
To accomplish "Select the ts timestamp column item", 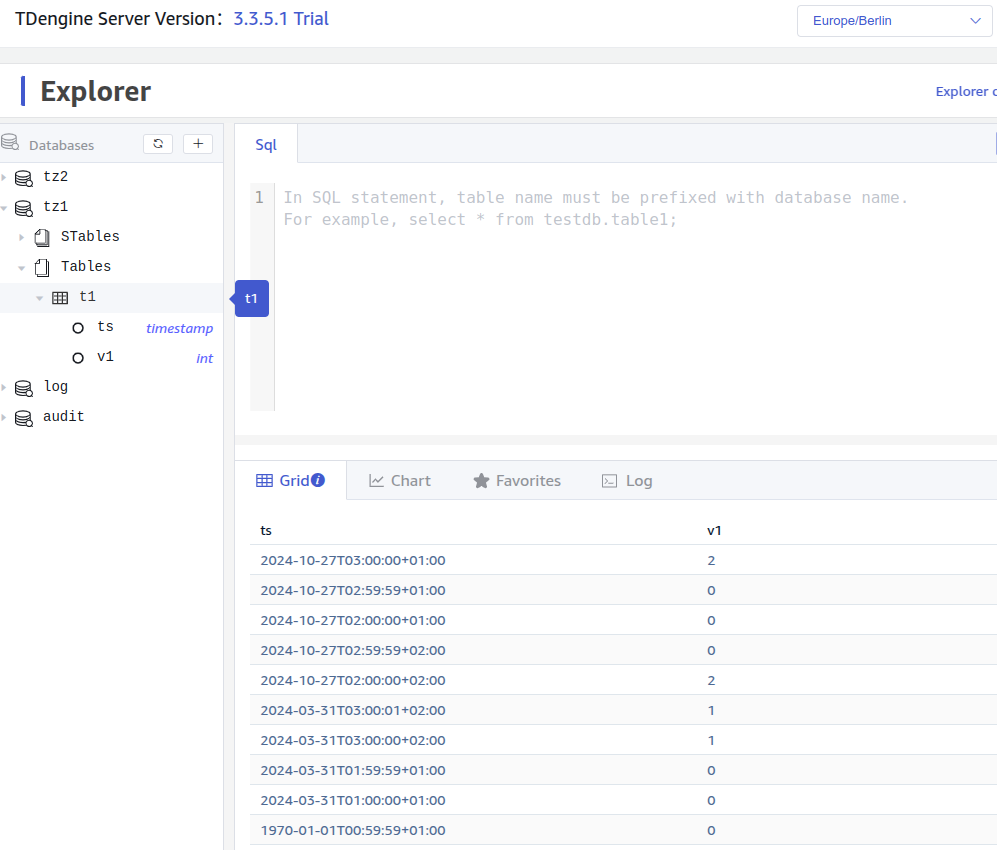I will click(105, 327).
